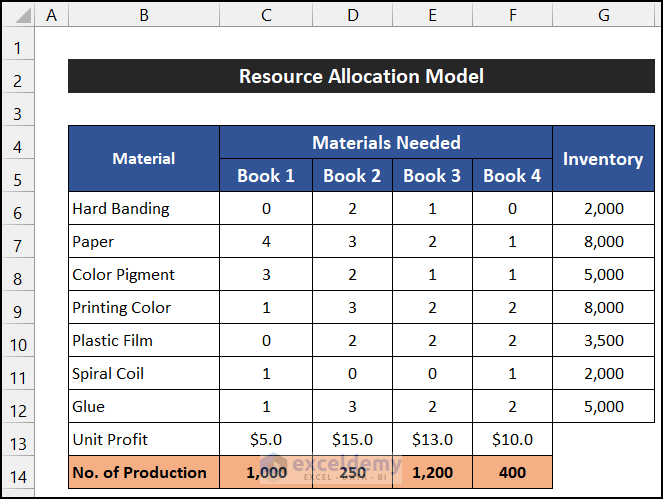Select the Book 3 header cell

pos(433,175)
